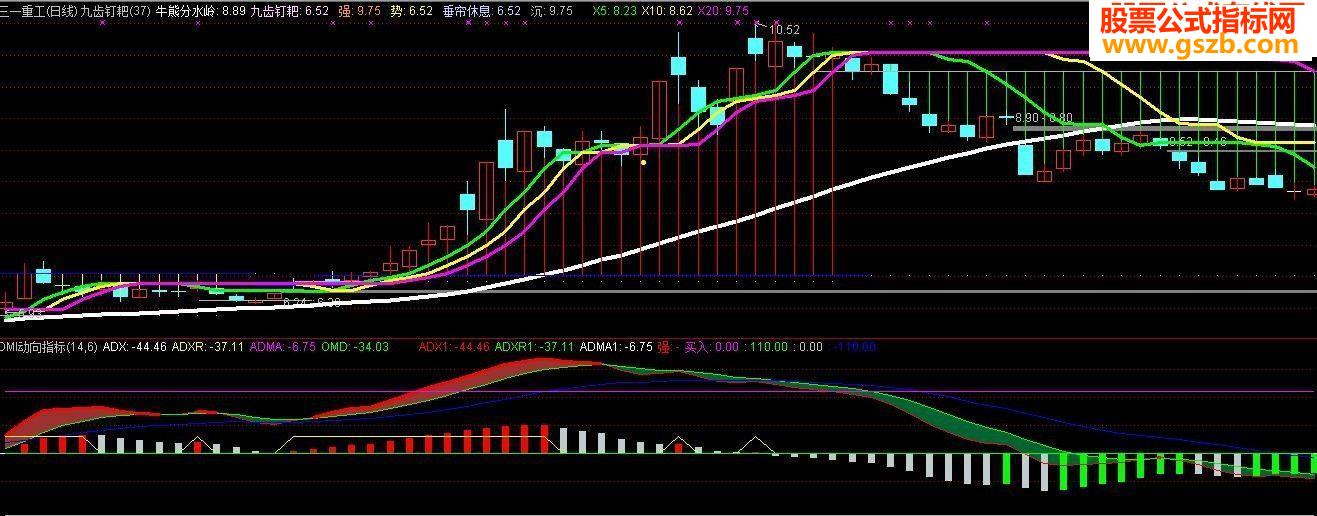Screen dimensions: 1317x516
Task: Click the X10: 8.62 label
Action: [666, 9]
